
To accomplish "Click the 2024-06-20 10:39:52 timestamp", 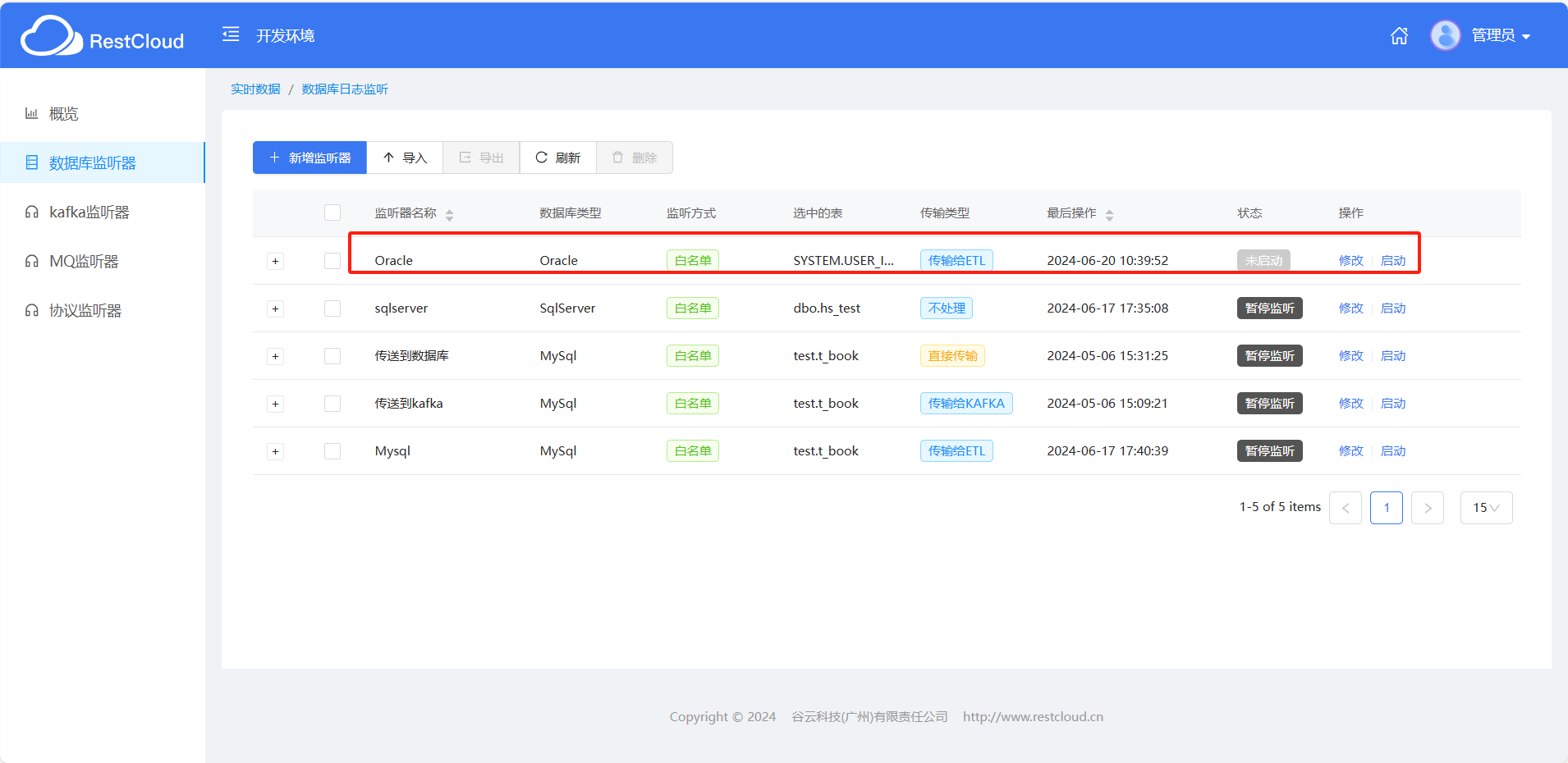I will (1107, 260).
